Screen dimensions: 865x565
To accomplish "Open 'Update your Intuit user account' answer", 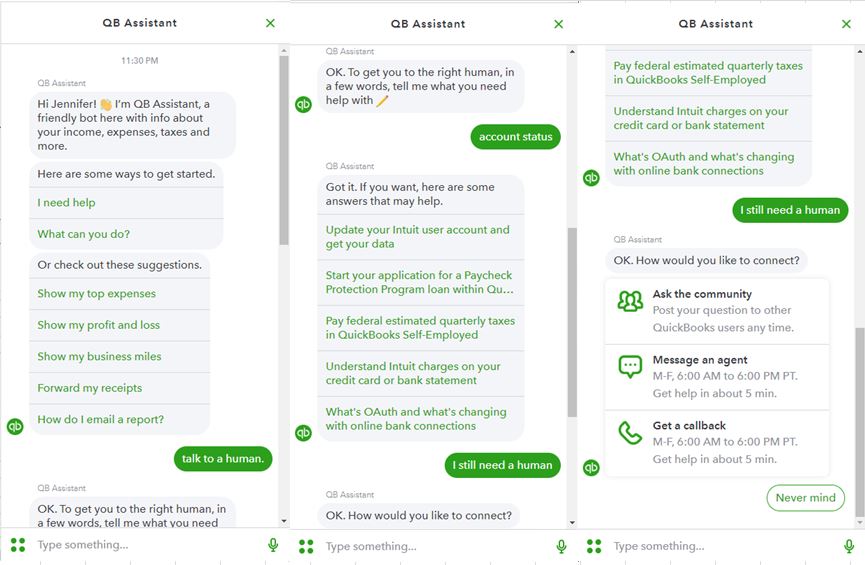I will click(x=418, y=237).
